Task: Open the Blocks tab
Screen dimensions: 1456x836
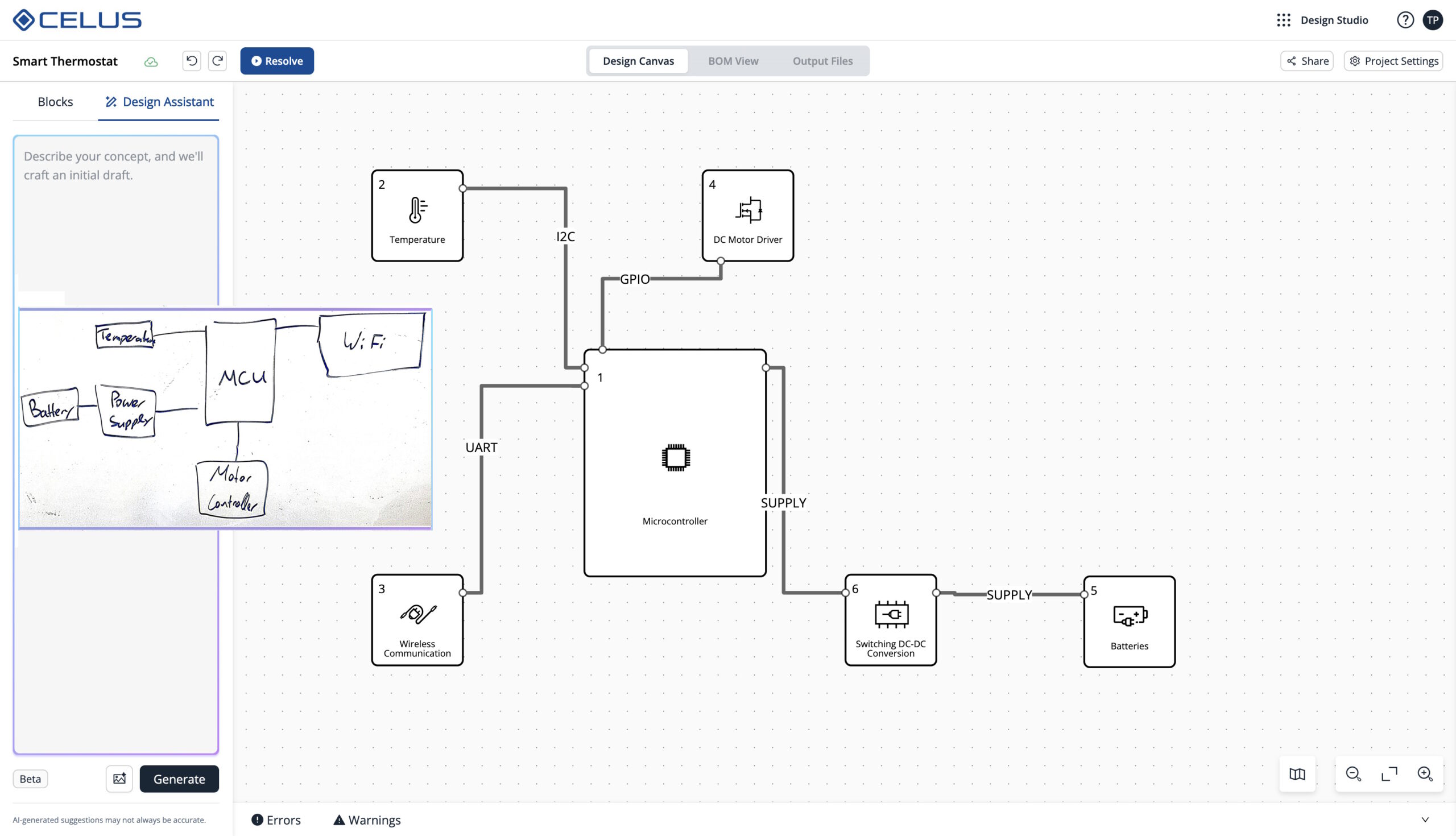Action: [55, 102]
